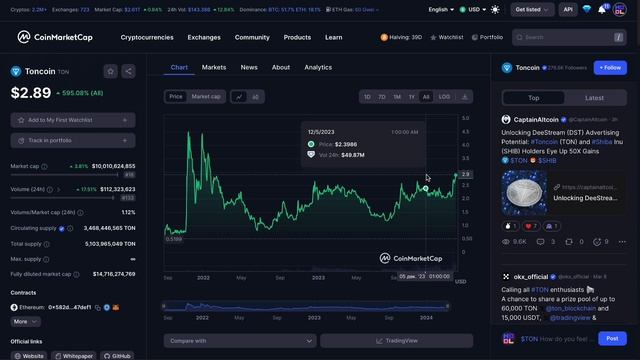Image resolution: width=640 pixels, height=360 pixels.
Task: Open the notifications bell
Action: [602, 9]
